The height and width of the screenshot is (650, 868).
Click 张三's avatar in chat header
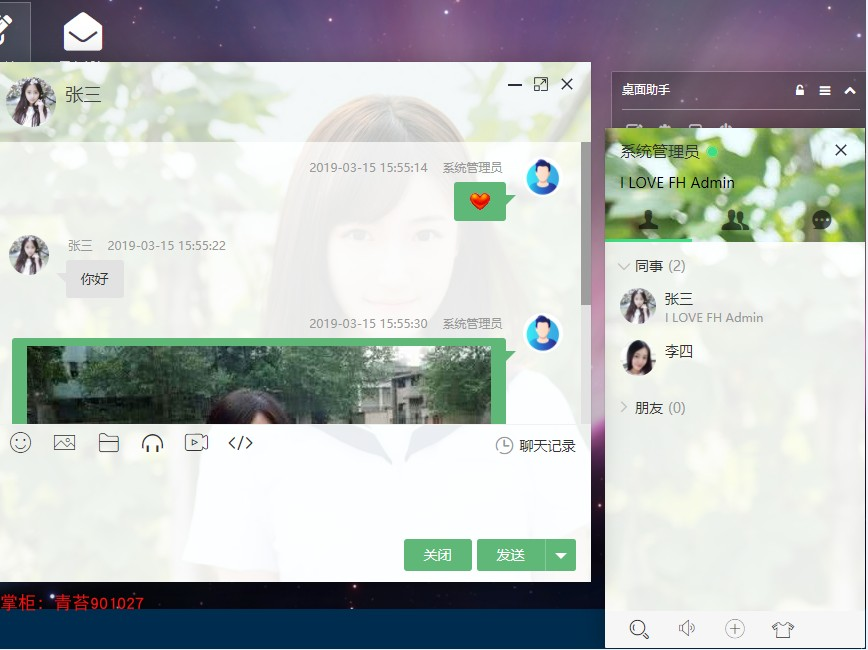point(30,102)
